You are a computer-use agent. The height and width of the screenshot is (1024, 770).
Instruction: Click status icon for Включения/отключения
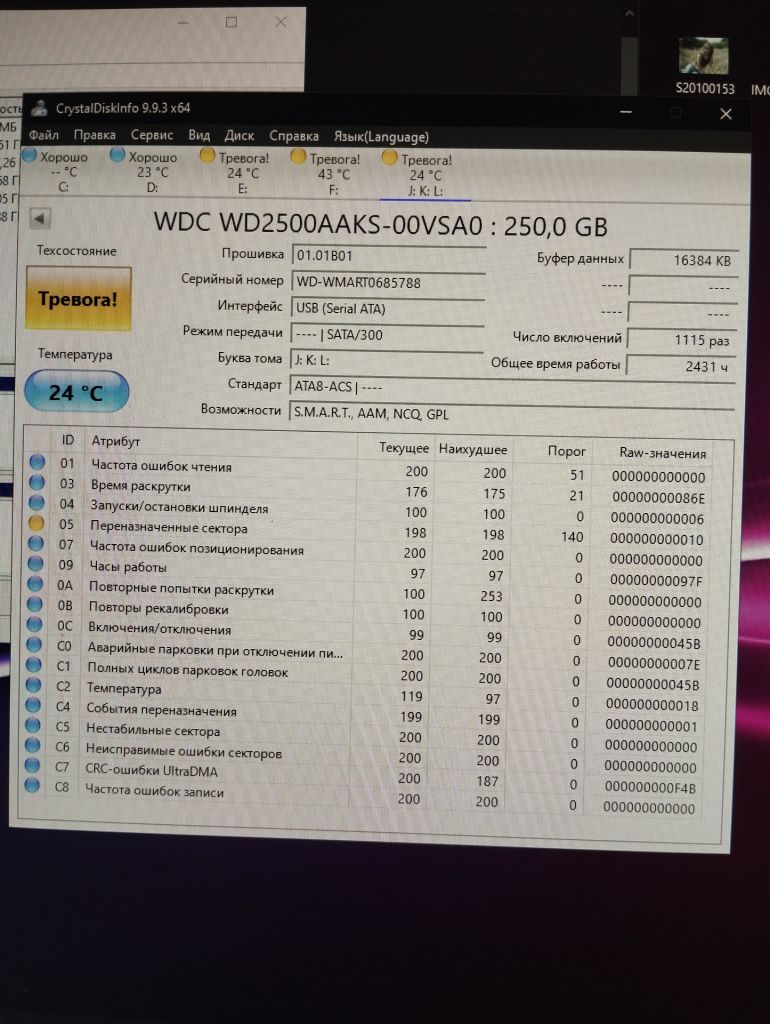click(35, 624)
